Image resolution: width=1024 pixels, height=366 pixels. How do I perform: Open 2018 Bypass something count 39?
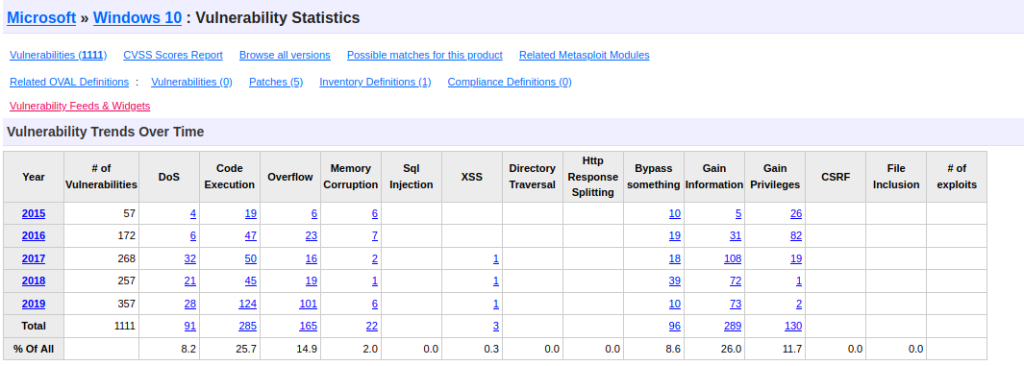[675, 280]
